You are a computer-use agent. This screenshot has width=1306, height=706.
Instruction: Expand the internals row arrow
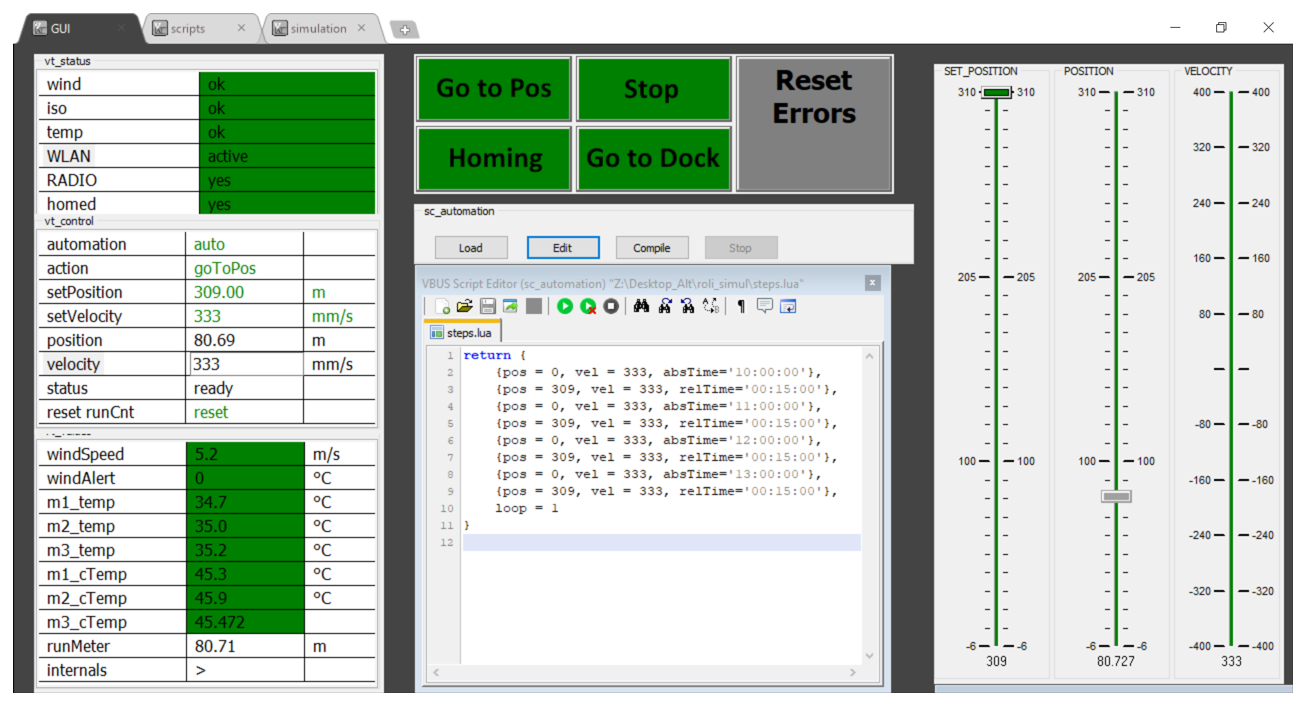tap(200, 670)
